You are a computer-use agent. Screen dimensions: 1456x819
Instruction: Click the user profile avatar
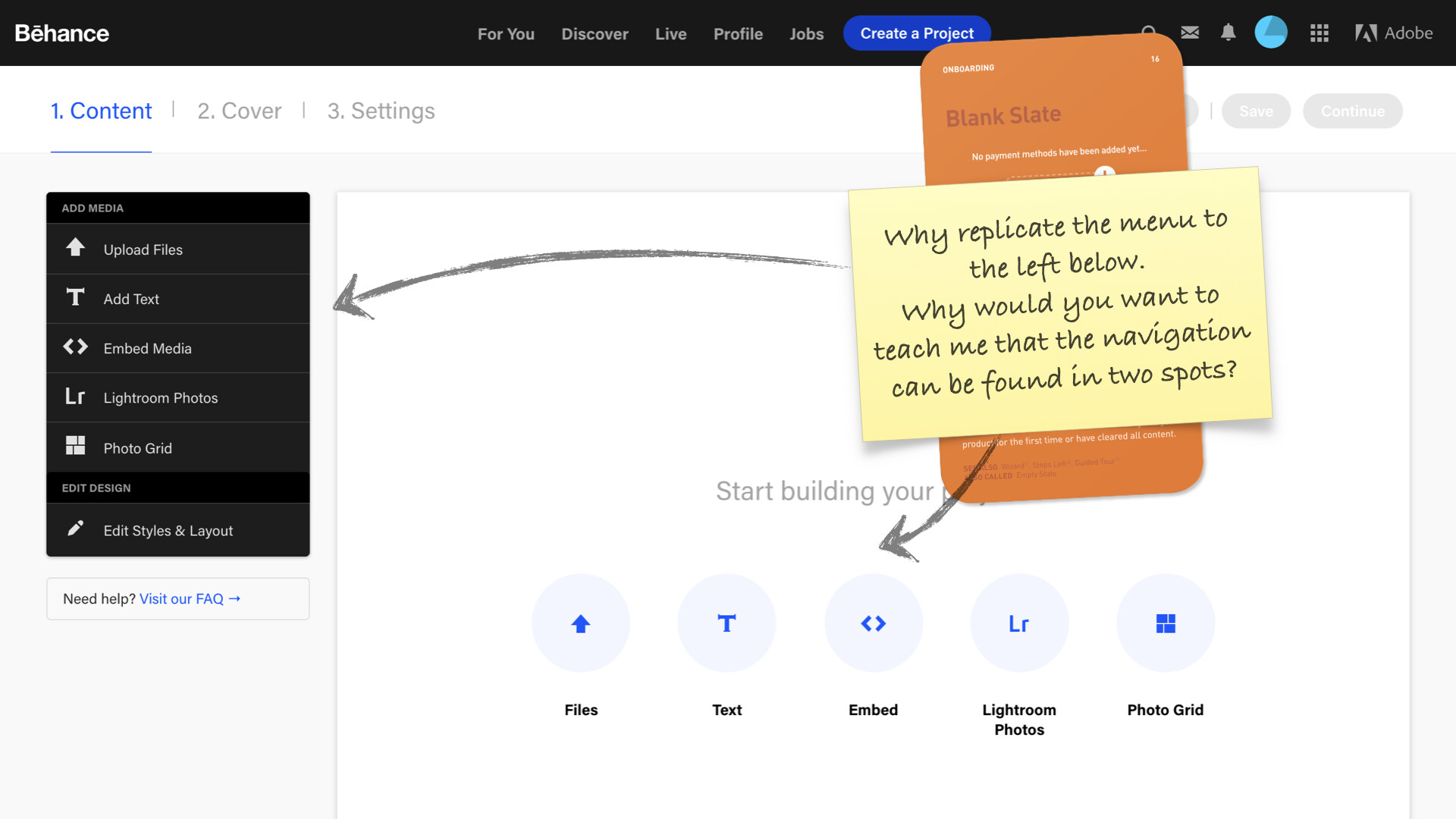1271,33
